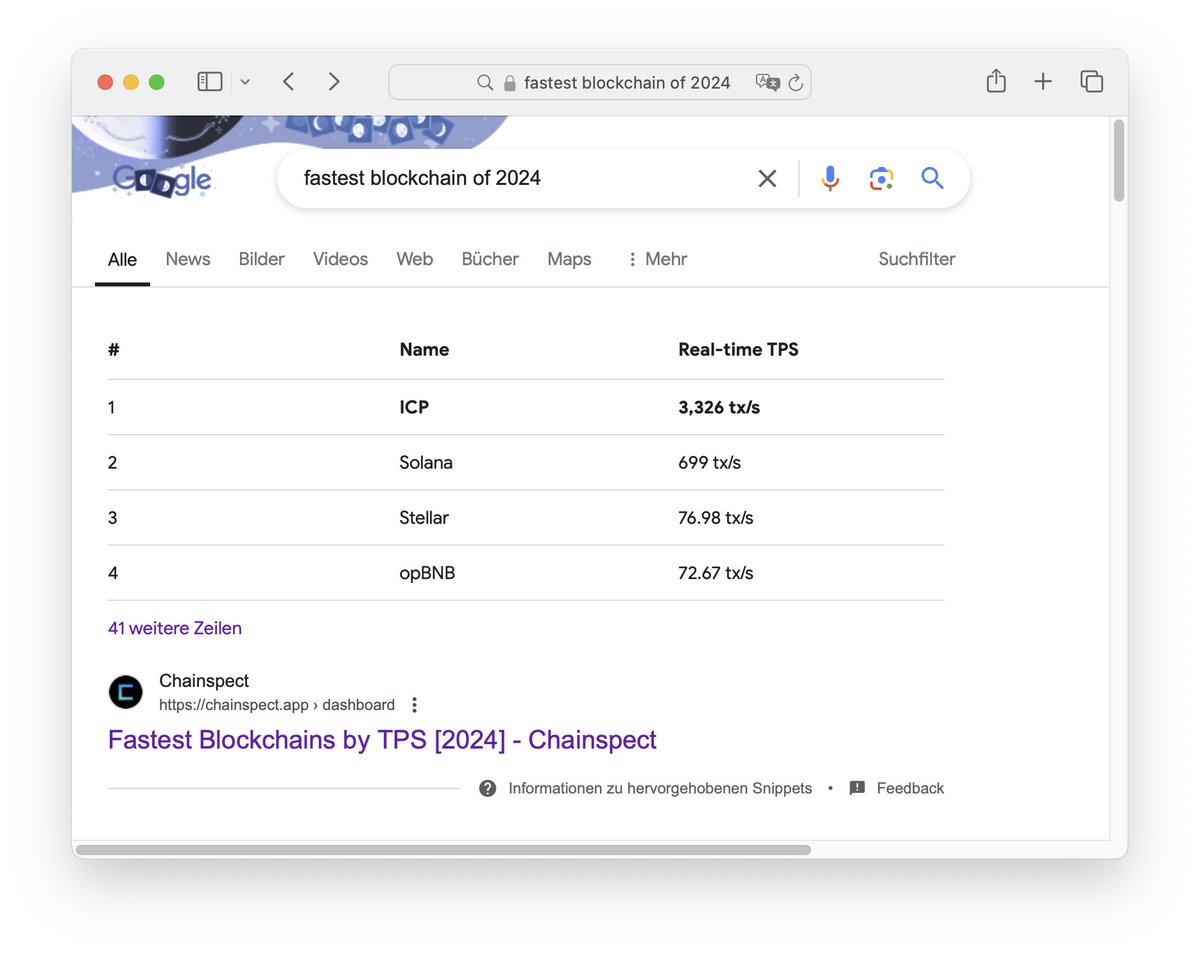Click the 76.98 tx/s value
Image resolution: width=1200 pixels, height=954 pixels.
716,517
